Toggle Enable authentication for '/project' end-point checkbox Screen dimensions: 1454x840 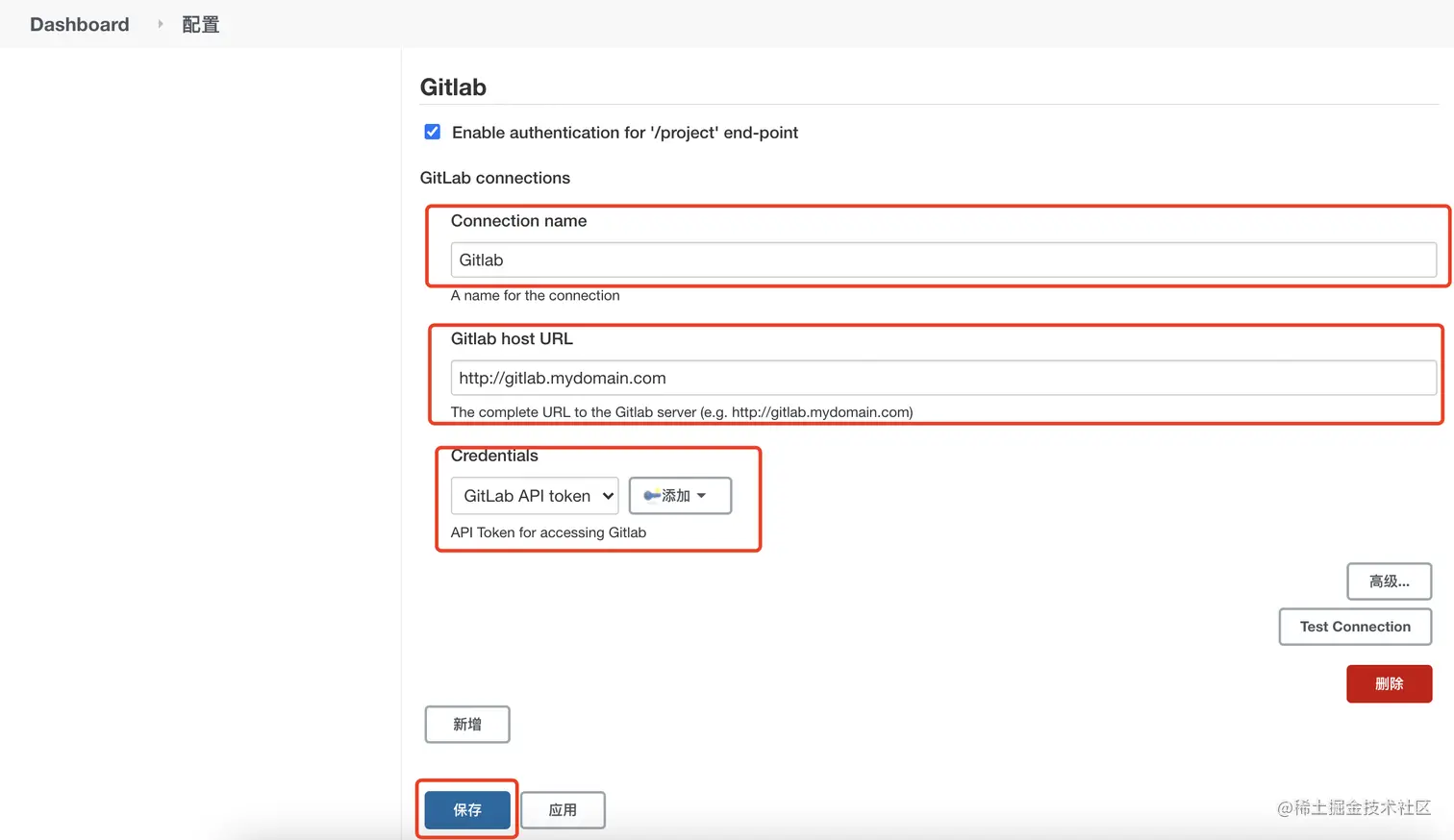tap(433, 132)
